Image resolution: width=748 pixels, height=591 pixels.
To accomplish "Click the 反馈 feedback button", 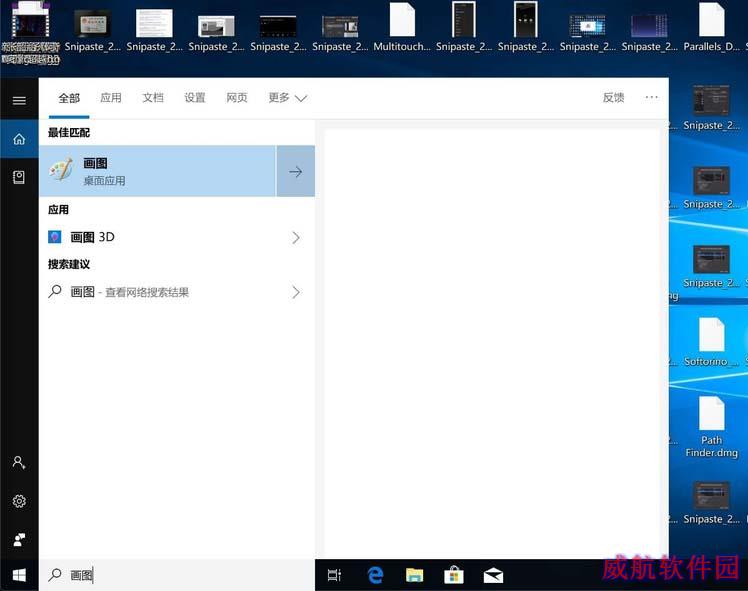I will pyautogui.click(x=613, y=98).
